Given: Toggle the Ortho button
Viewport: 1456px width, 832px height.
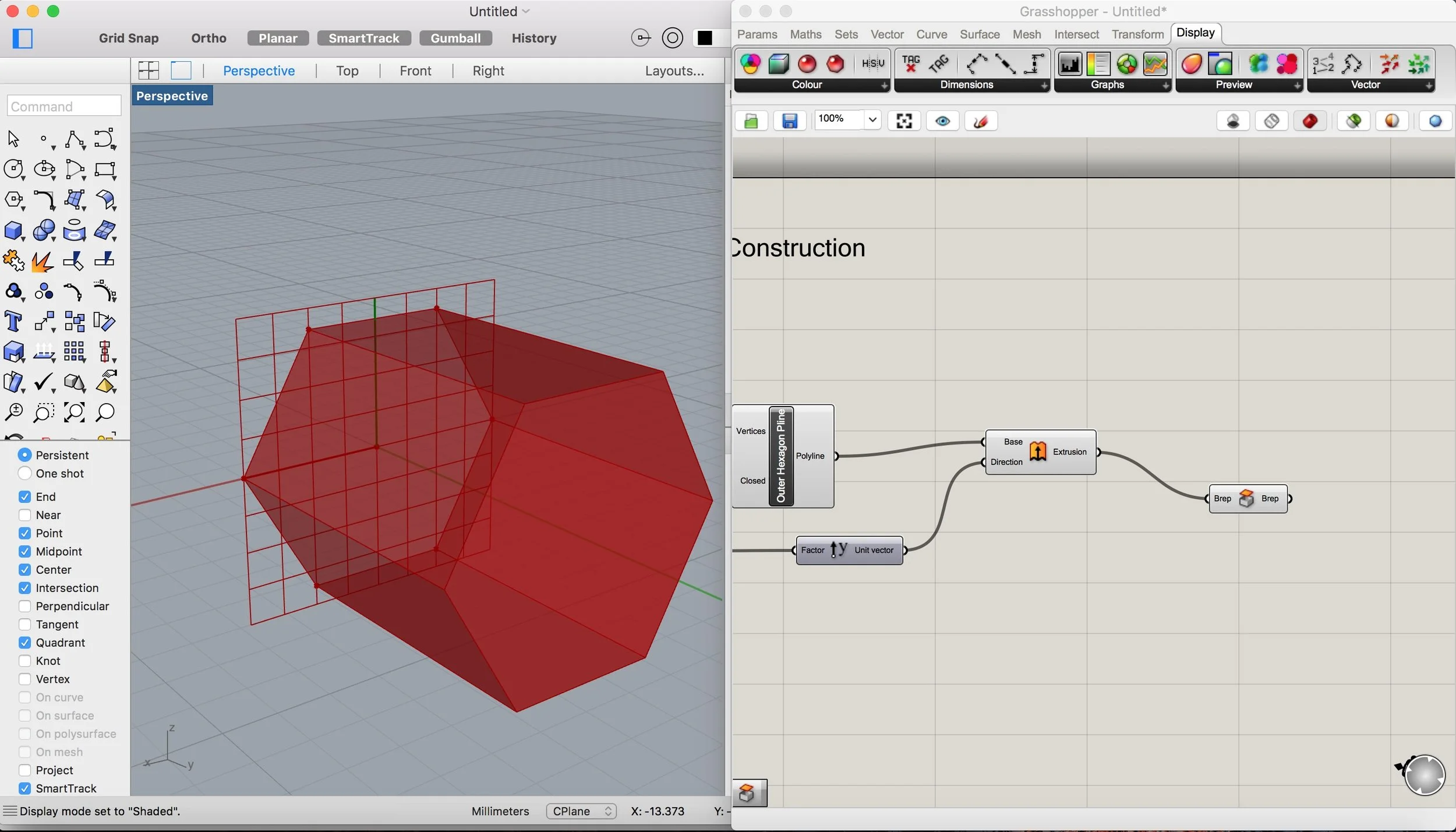Looking at the screenshot, I should tap(208, 38).
